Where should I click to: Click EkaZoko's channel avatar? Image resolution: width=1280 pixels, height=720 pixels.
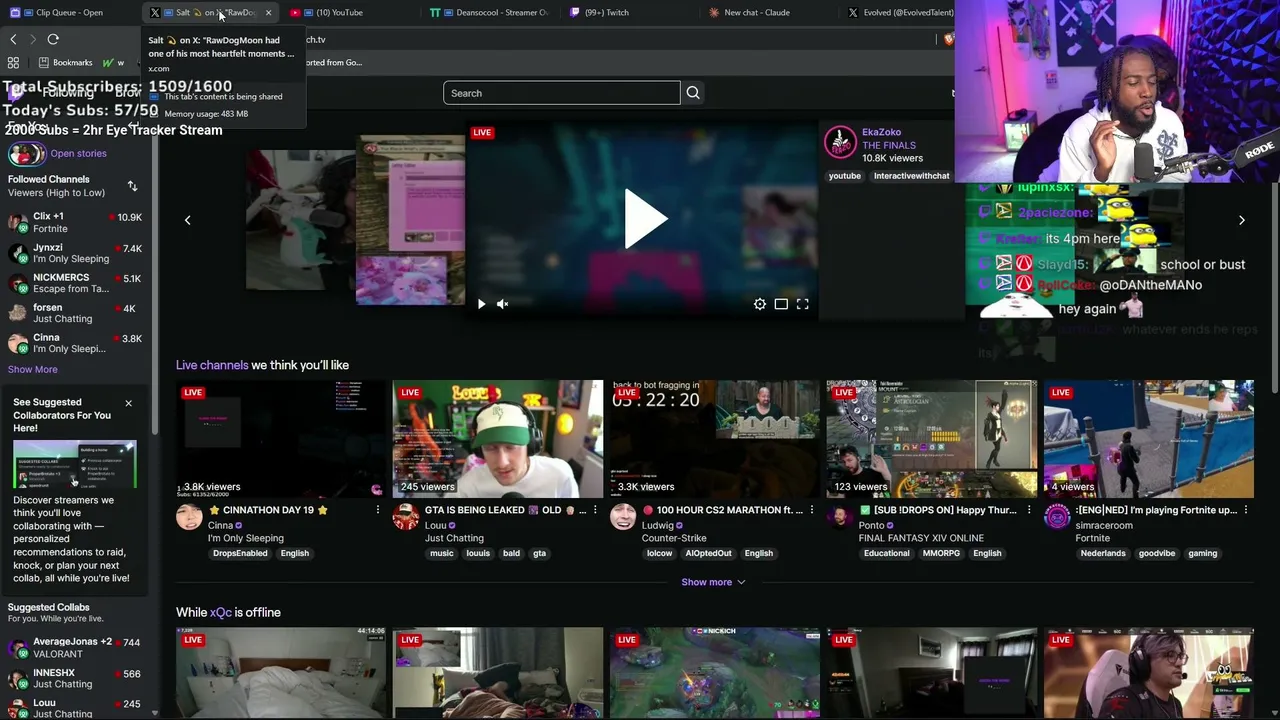pyautogui.click(x=840, y=142)
